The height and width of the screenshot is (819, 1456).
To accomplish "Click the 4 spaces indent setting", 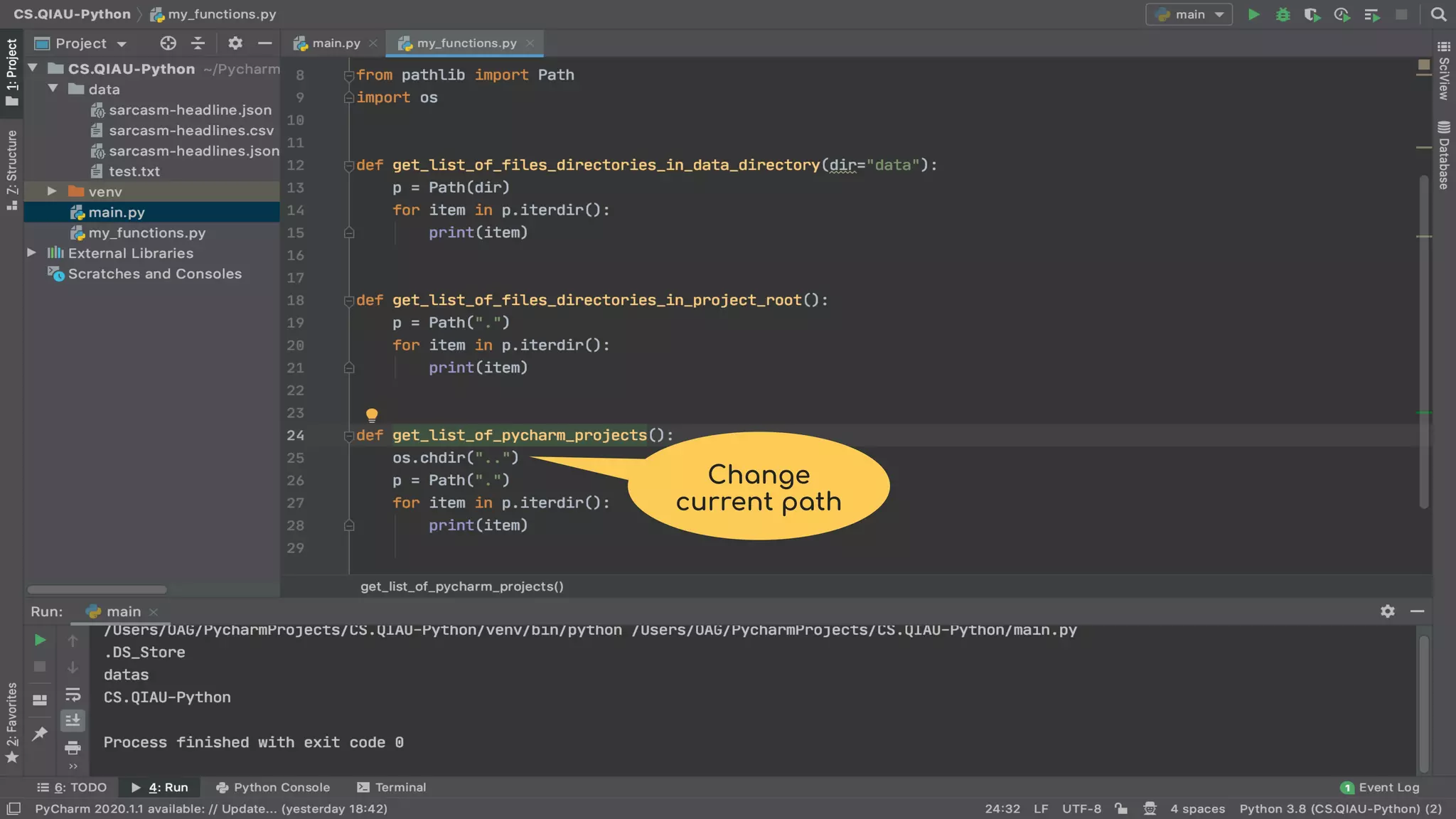I will coord(1198,808).
